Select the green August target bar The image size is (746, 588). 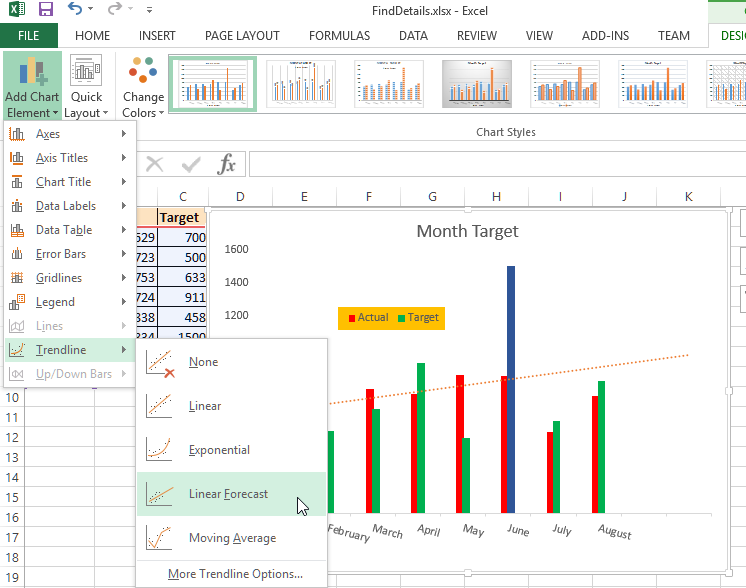click(x=601, y=447)
